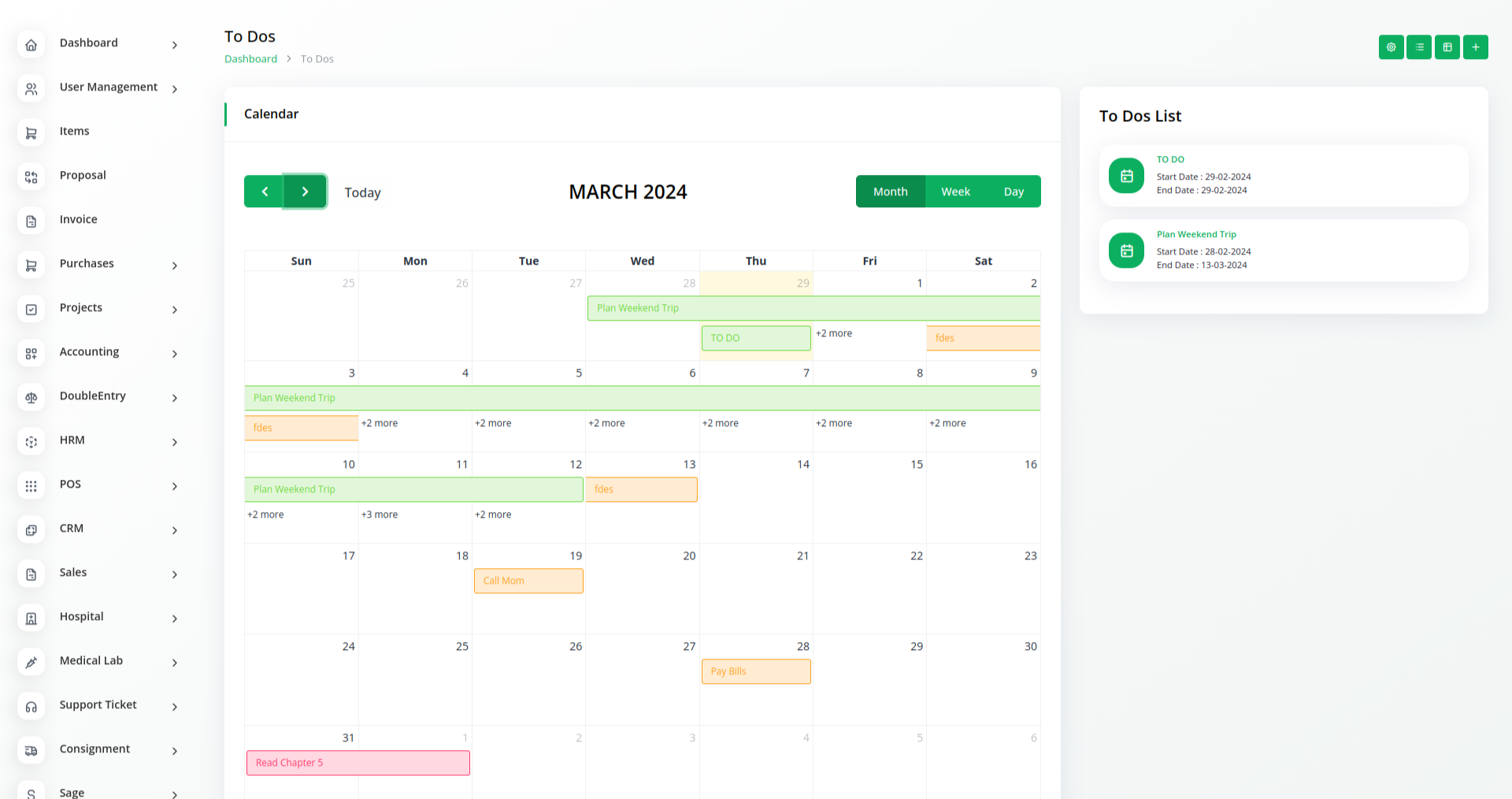Select day number 22 in the calendar
This screenshot has width=1512, height=799.
(917, 556)
